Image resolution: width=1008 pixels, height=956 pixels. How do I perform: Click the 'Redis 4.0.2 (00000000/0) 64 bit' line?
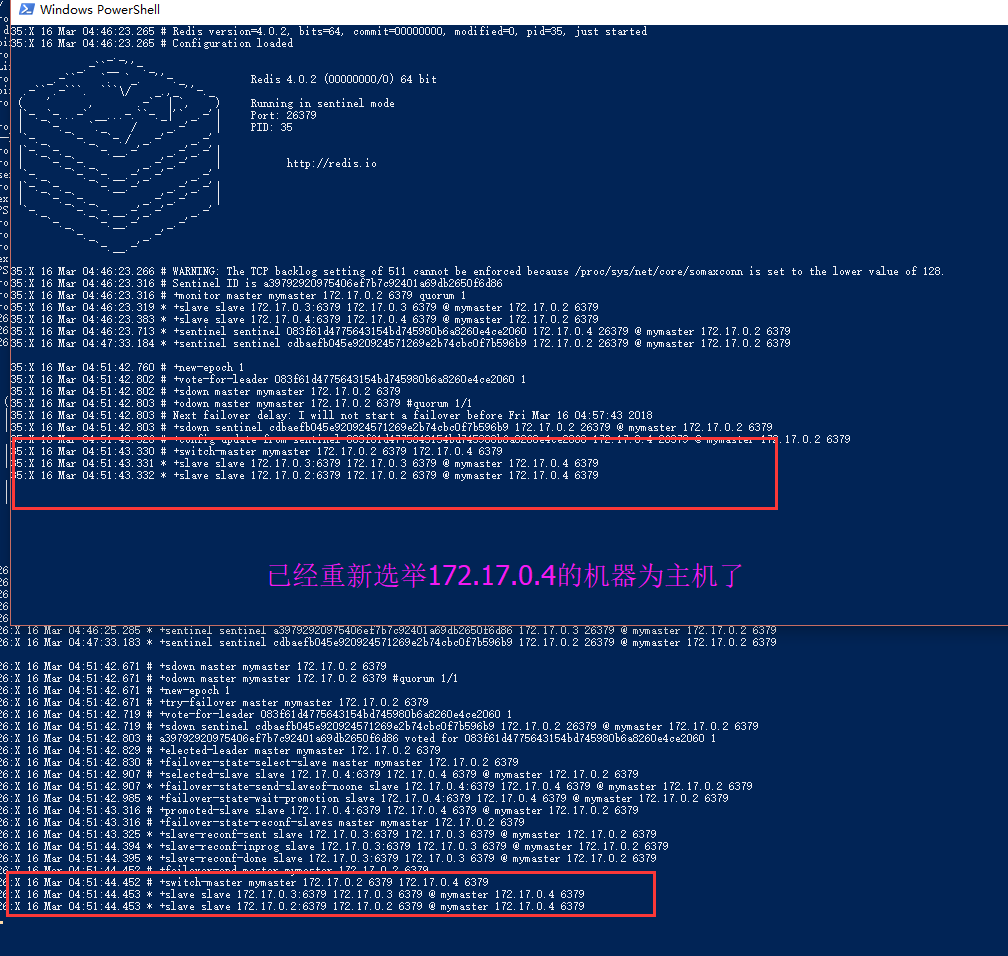(x=343, y=79)
